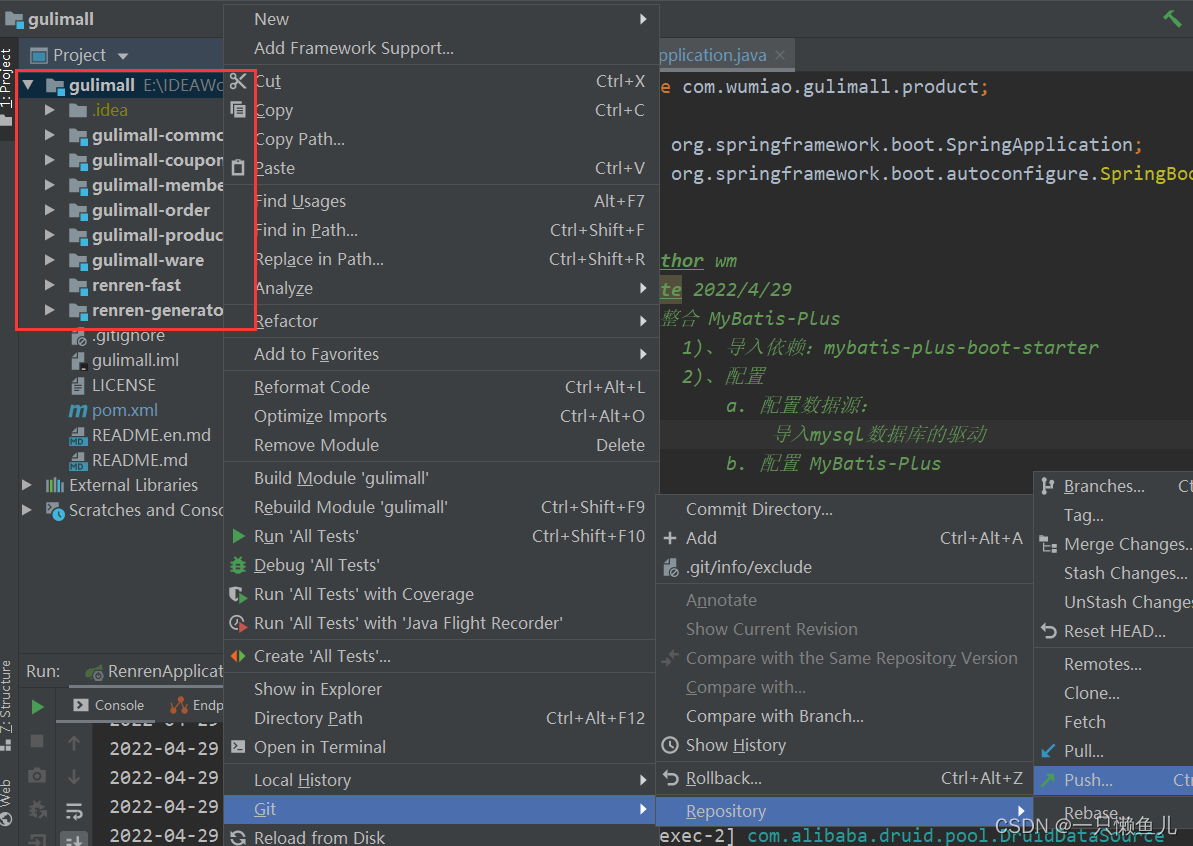This screenshot has height=846, width=1193.
Task: Click the Cut scissors icon
Action: pos(238,81)
